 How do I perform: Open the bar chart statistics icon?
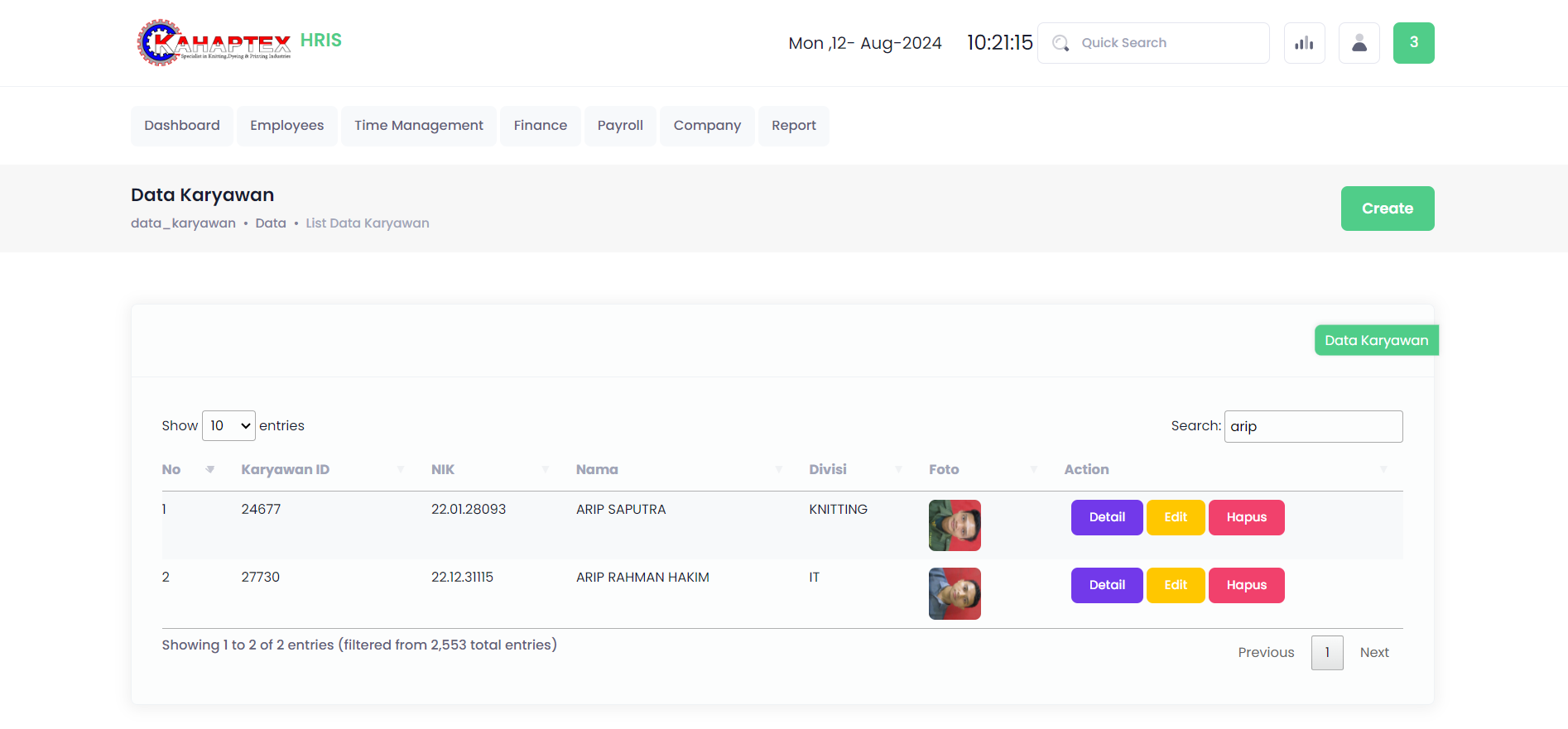coord(1304,43)
